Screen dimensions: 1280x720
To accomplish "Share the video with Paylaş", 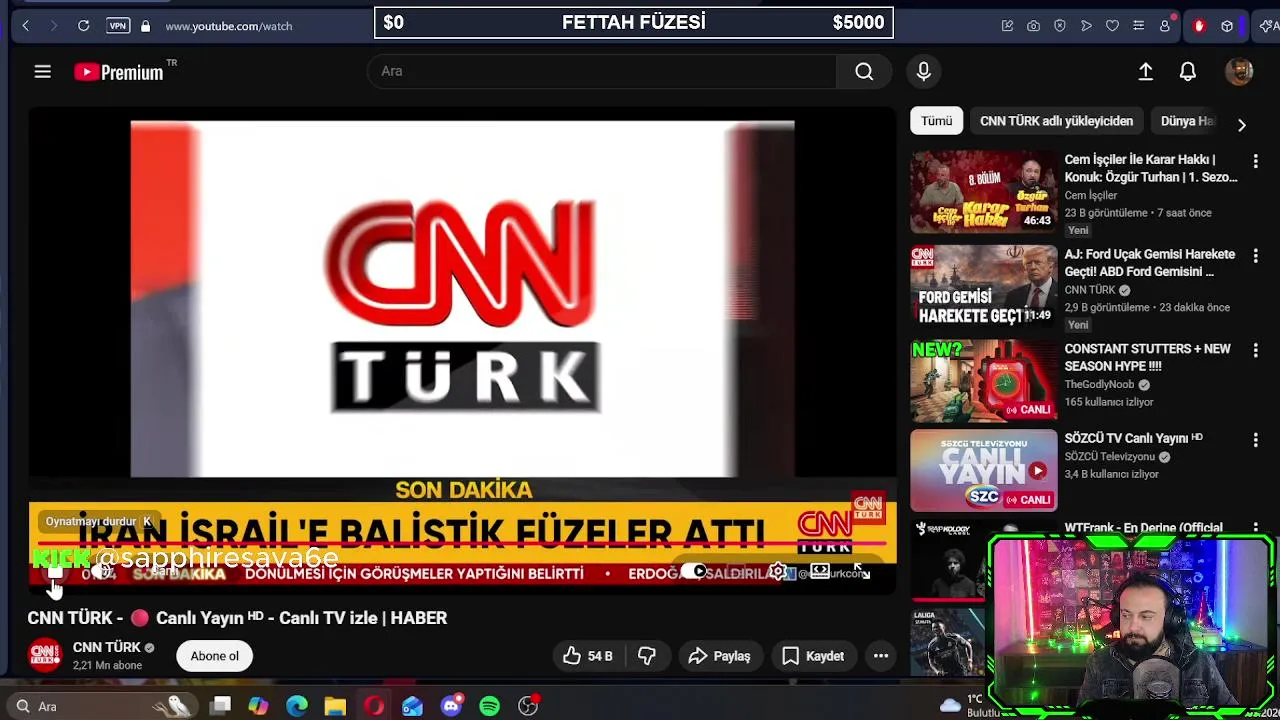I will point(720,656).
